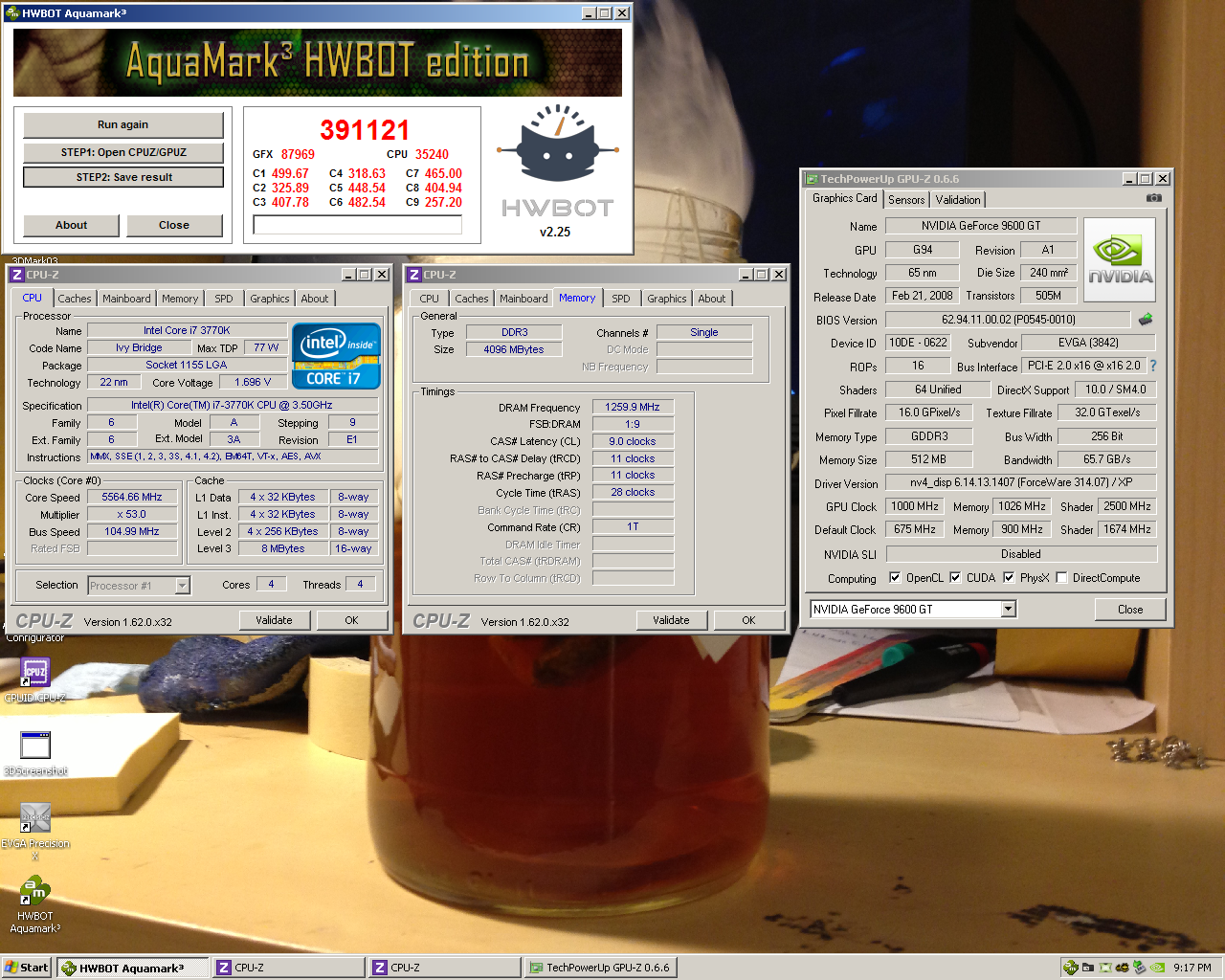Click the Safely Remove Hardware tray icon
The image size is (1225, 980).
[1139, 968]
